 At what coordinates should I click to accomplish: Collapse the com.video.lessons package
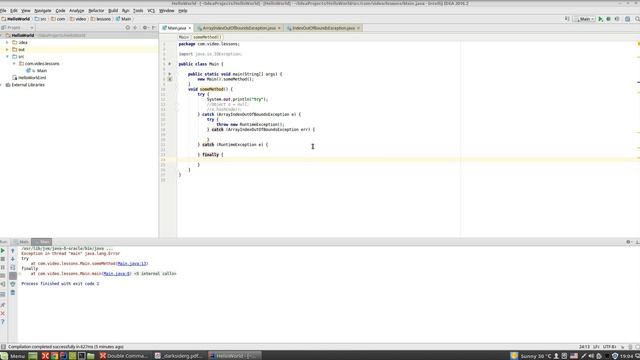(x=14, y=64)
